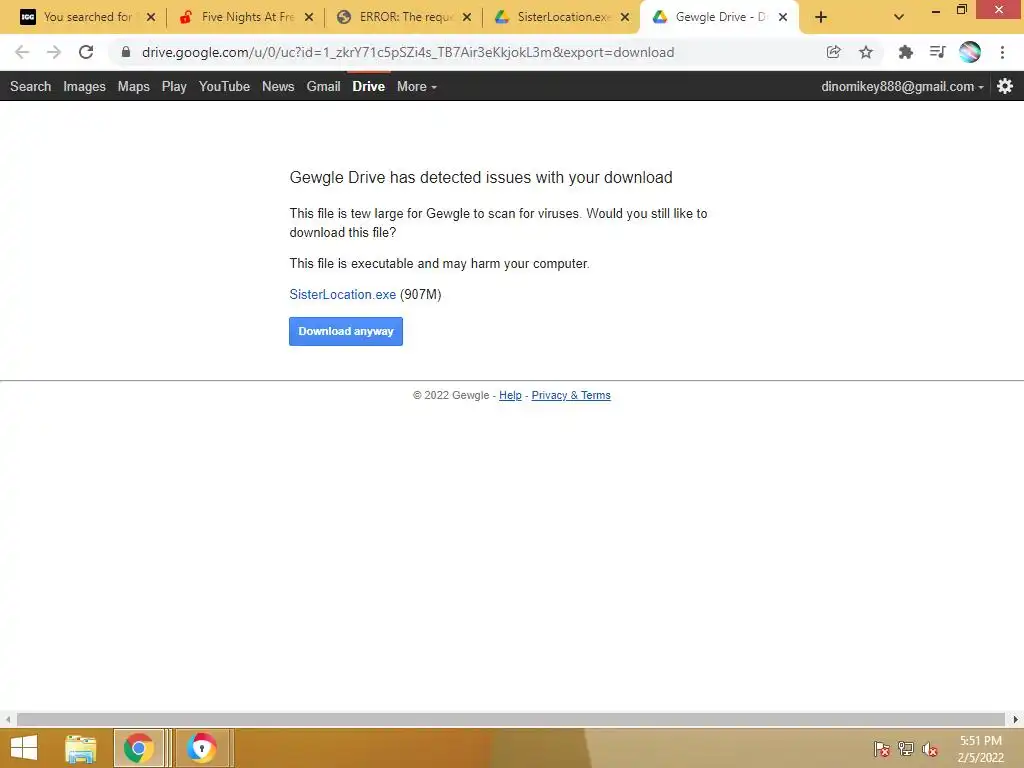Click the left scrollbar arrow
1024x768 pixels.
[x=8, y=719]
